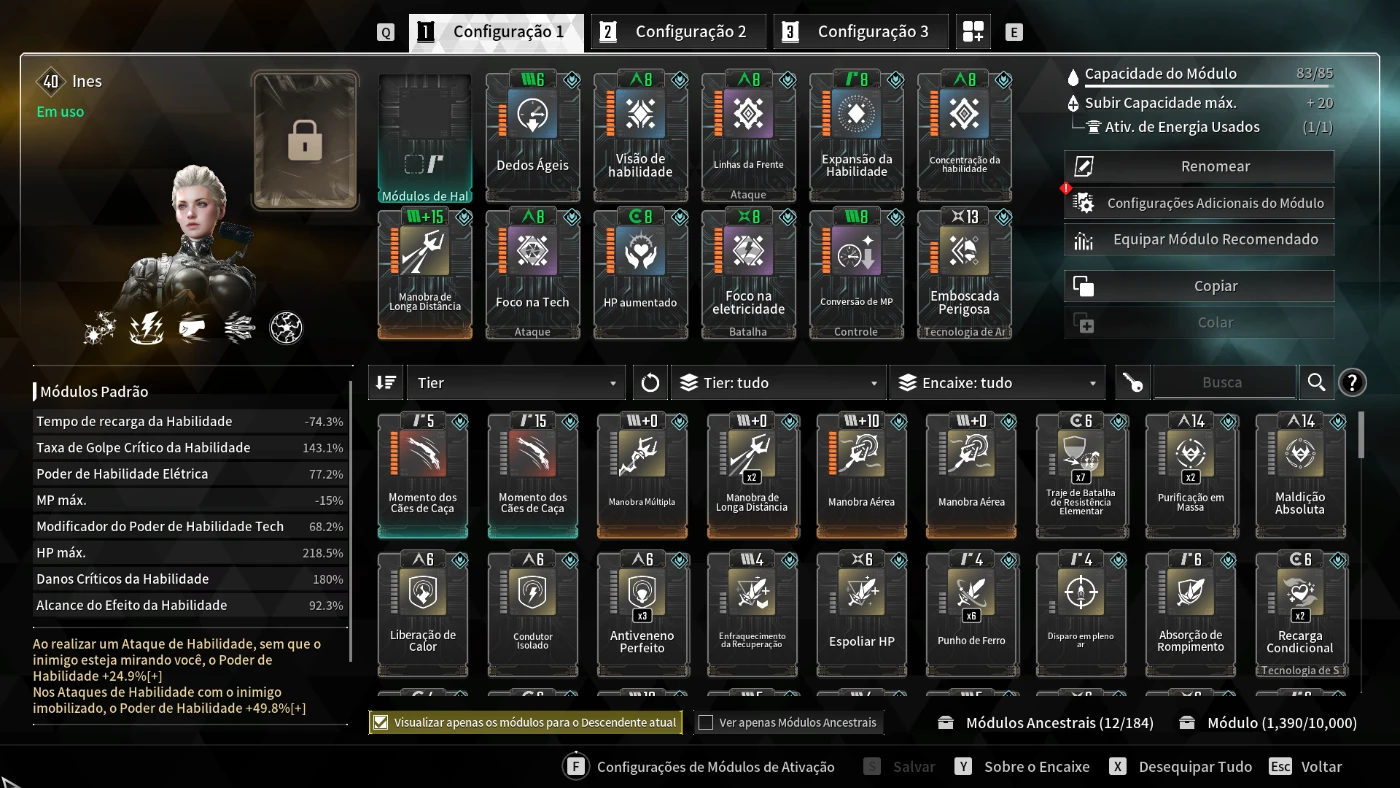The width and height of the screenshot is (1400, 788).
Task: Switch to the Configuração 2 tab
Action: click(x=679, y=32)
